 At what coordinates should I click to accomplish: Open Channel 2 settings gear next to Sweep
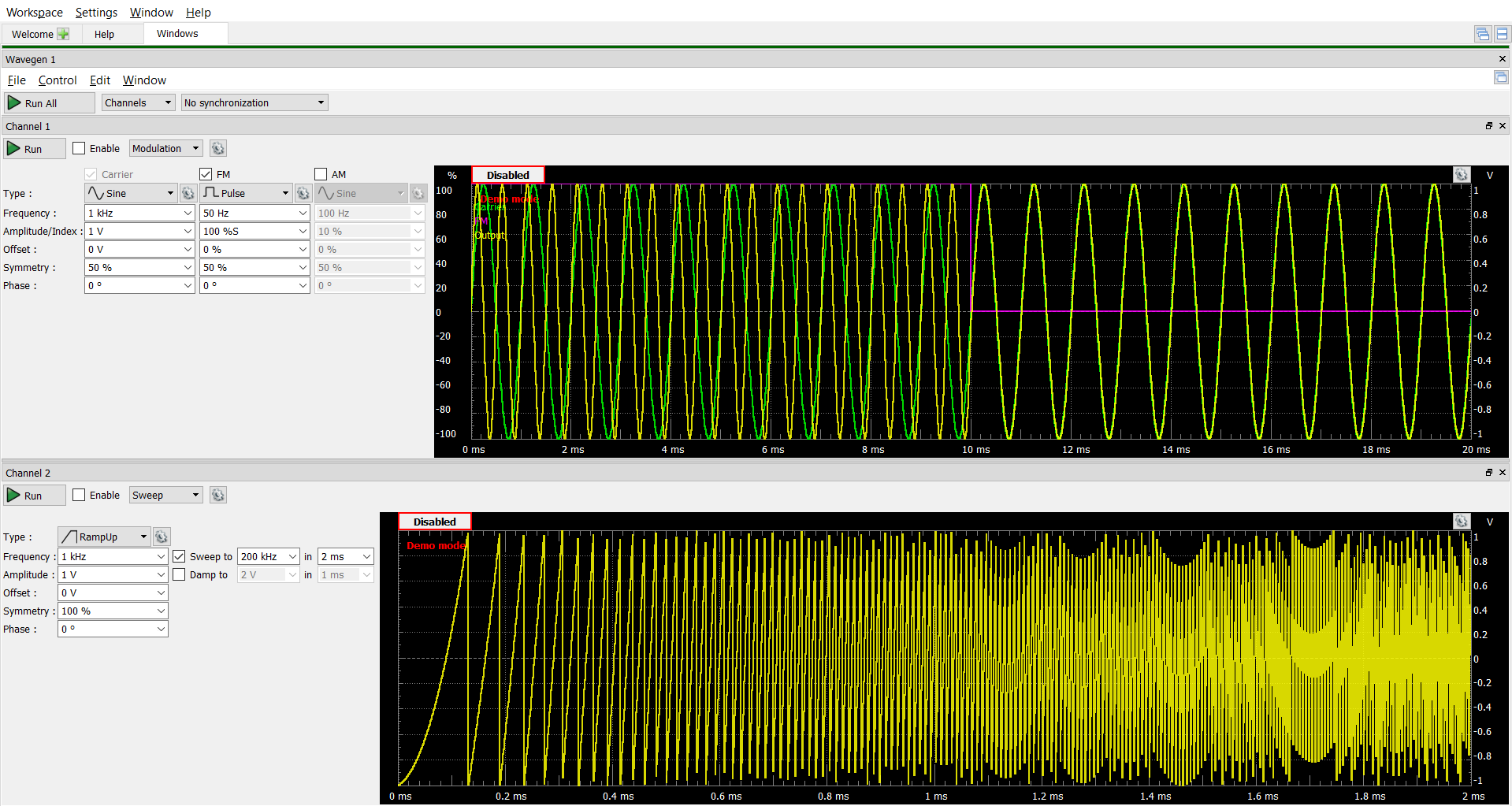coord(218,495)
